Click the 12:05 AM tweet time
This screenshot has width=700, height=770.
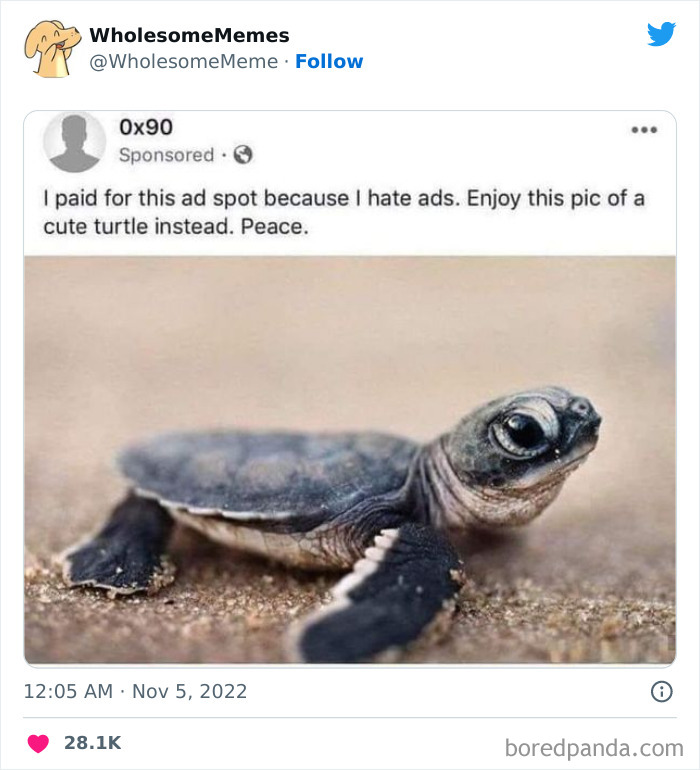point(67,691)
